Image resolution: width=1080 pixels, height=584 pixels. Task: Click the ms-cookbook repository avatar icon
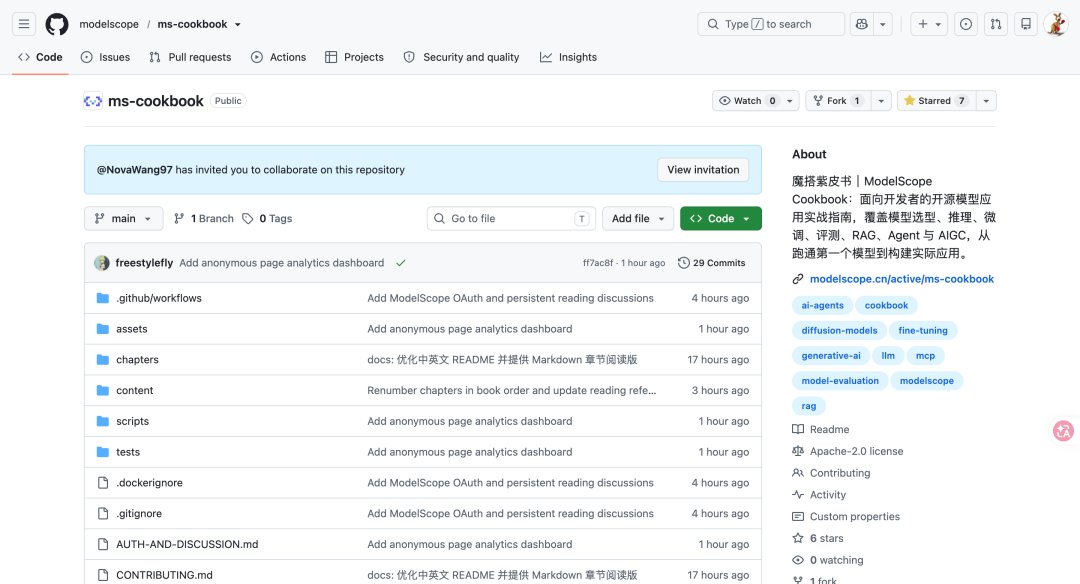pos(93,101)
